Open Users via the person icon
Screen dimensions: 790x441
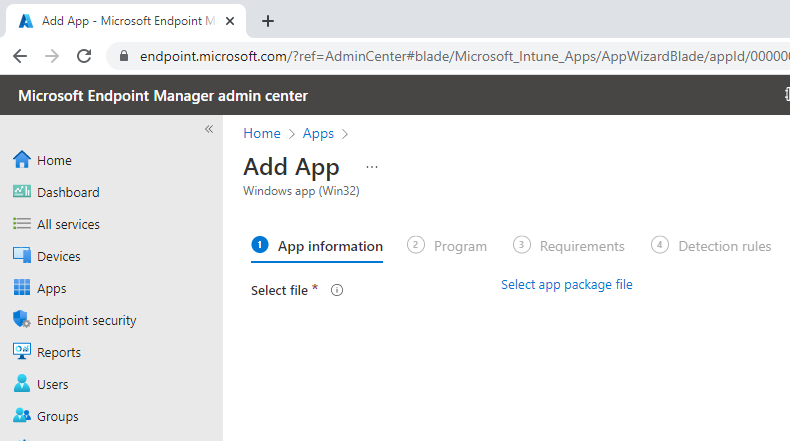point(21,384)
